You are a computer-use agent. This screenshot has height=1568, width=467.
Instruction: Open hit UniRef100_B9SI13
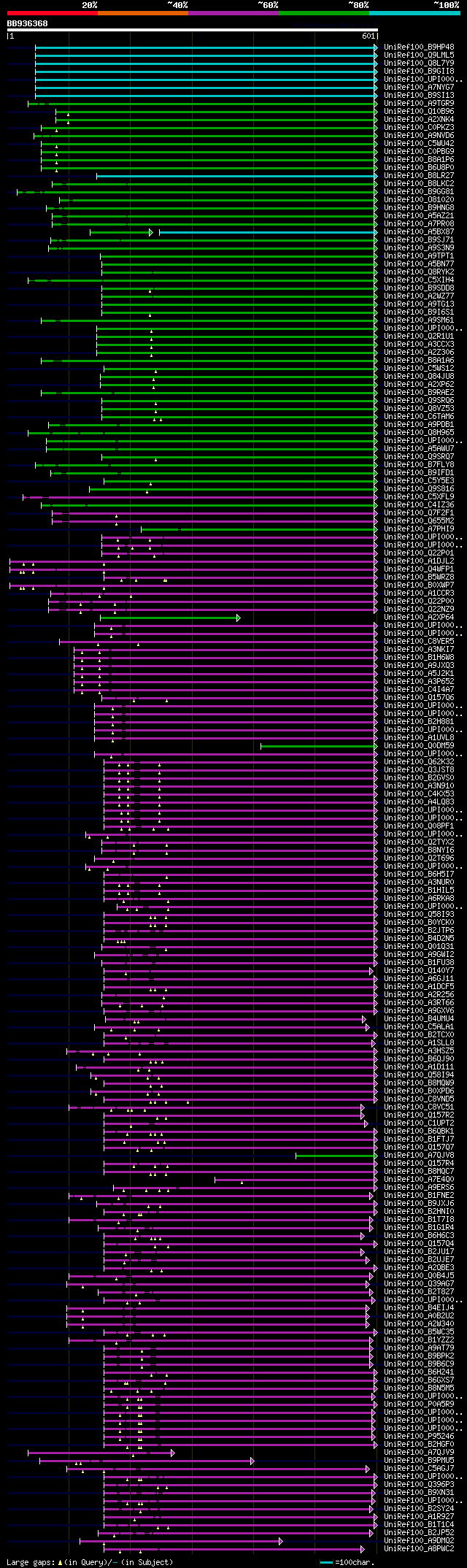tap(419, 96)
